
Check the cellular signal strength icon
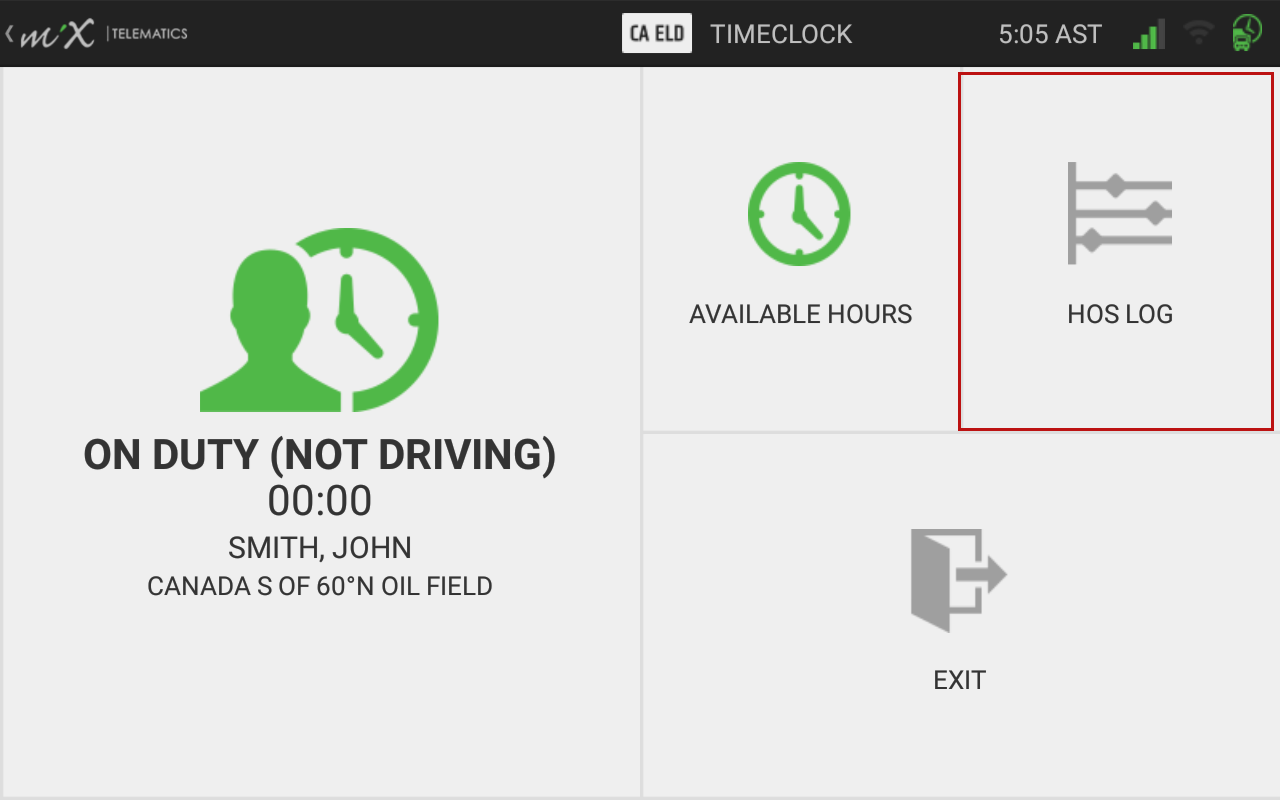click(1148, 34)
